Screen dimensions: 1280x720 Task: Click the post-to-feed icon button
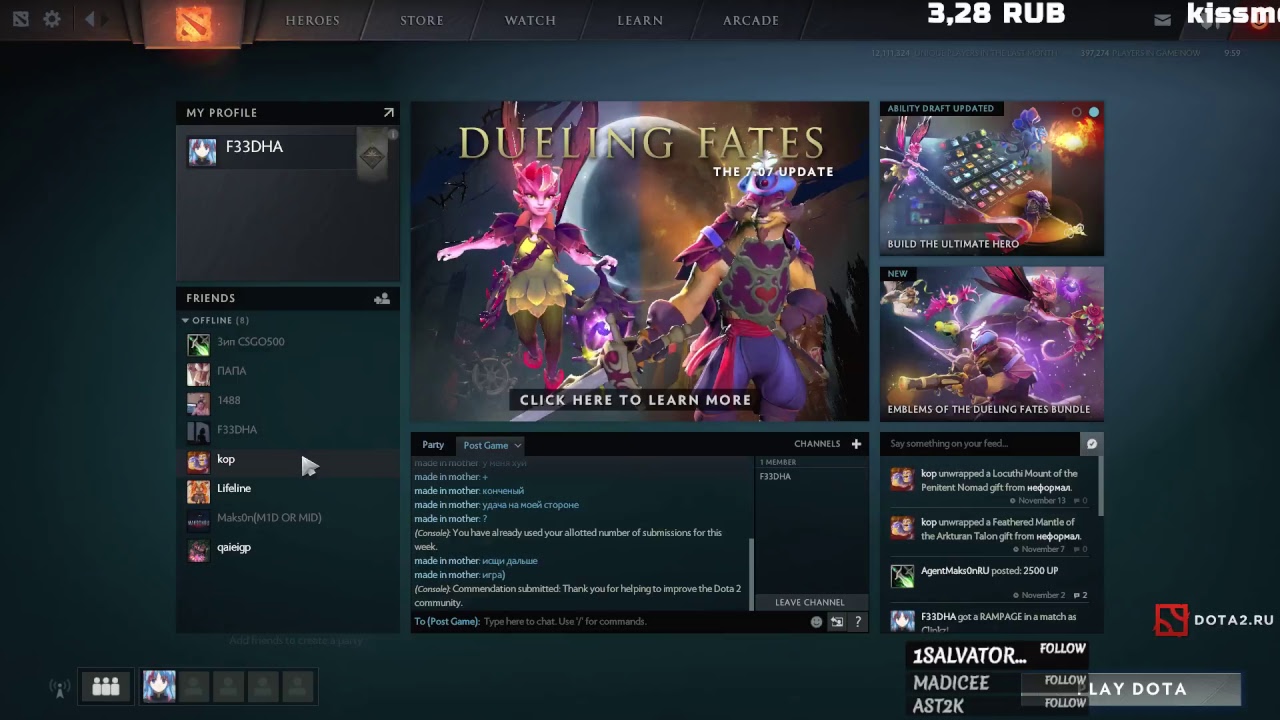coord(1091,444)
